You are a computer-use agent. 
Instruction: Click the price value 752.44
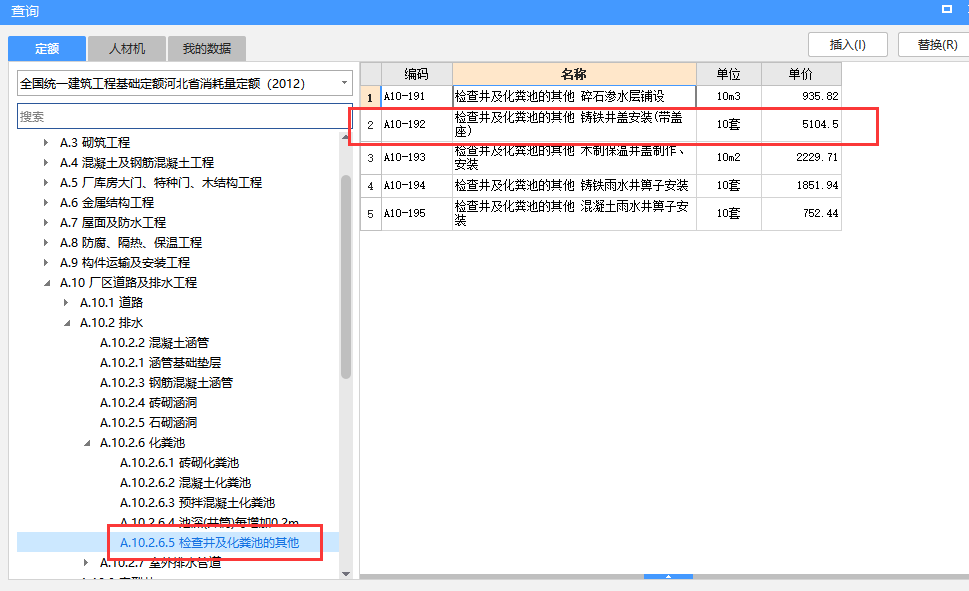820,213
